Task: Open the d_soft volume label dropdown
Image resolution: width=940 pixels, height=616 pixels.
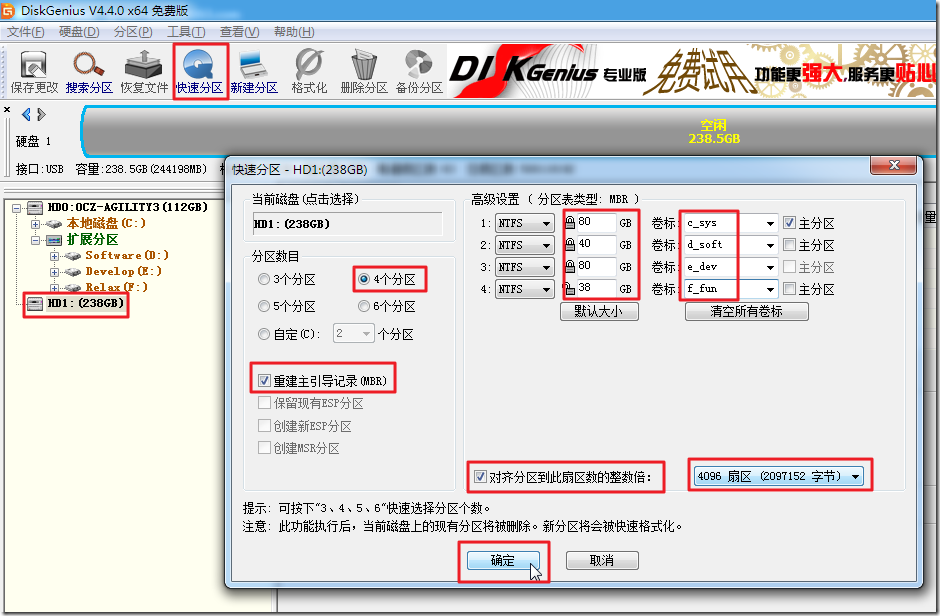Action: click(x=770, y=245)
